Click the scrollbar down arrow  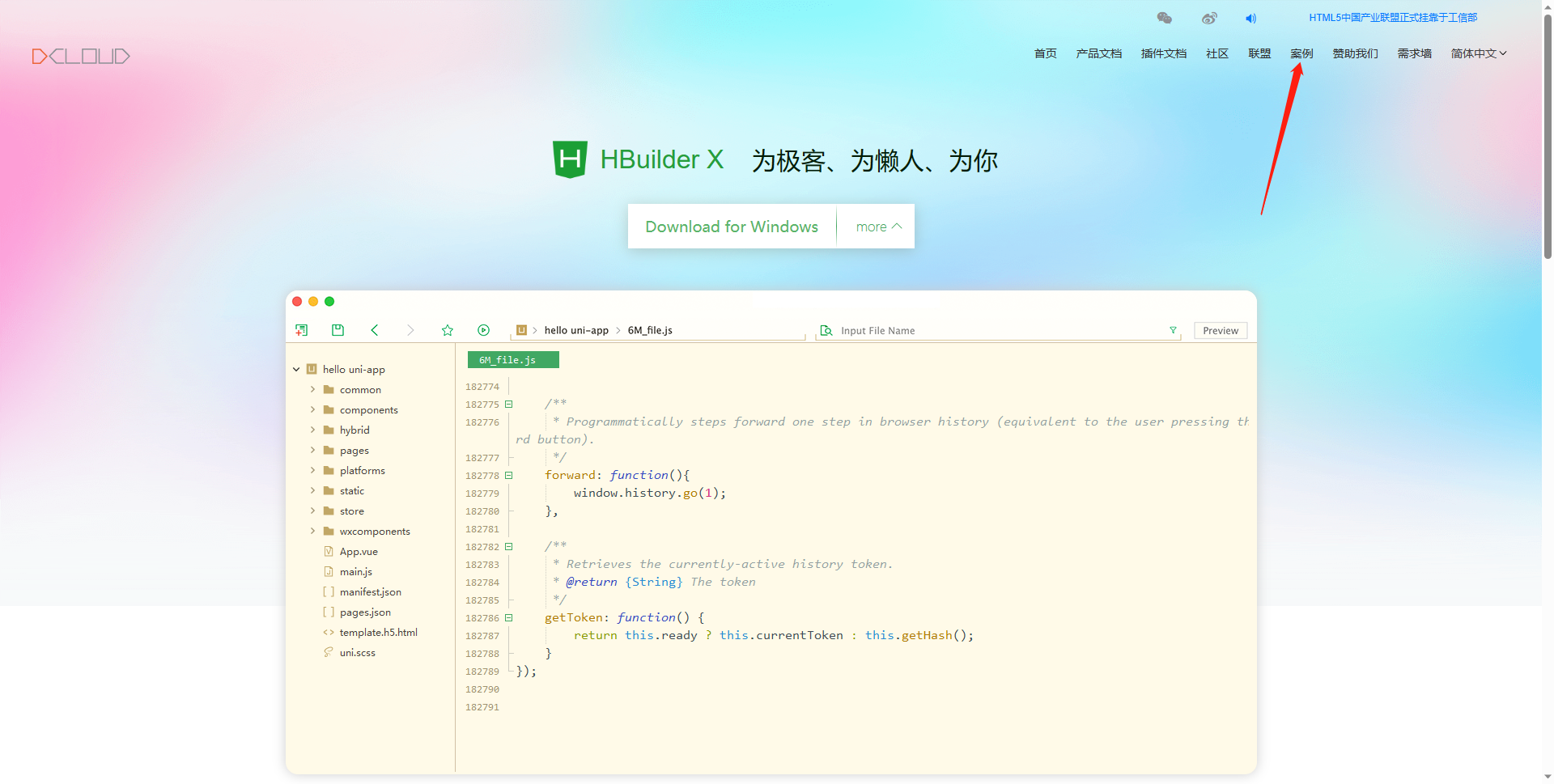click(x=1548, y=777)
